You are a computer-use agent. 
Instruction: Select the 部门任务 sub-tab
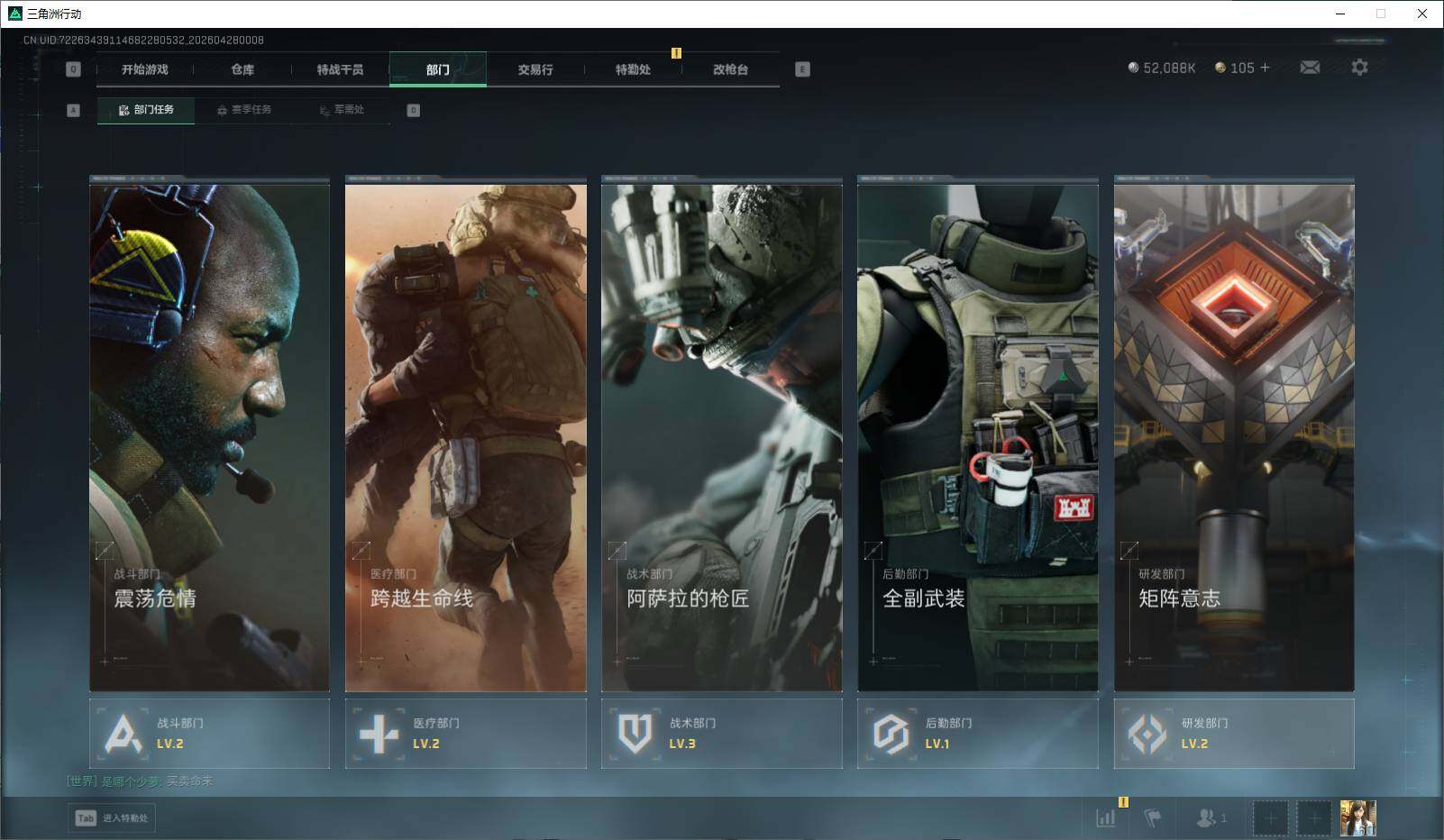[x=146, y=110]
